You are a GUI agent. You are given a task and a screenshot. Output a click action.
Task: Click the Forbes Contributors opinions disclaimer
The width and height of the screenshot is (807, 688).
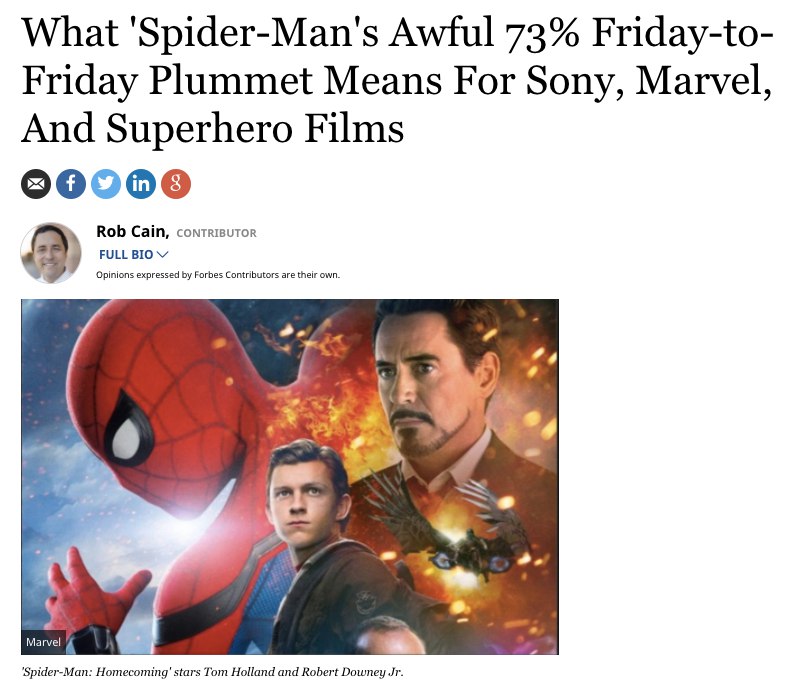[218, 275]
